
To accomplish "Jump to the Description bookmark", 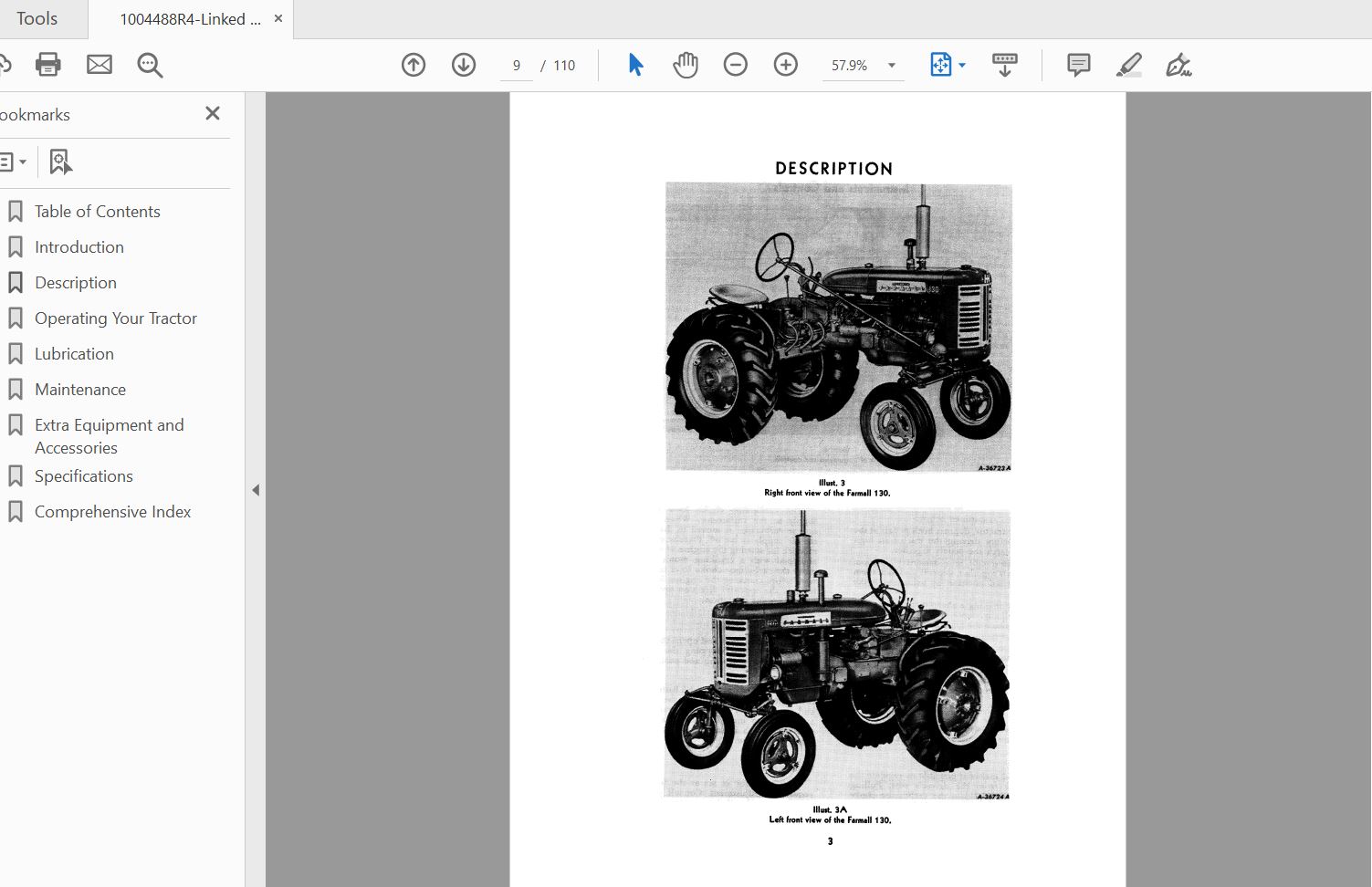I will click(x=76, y=283).
